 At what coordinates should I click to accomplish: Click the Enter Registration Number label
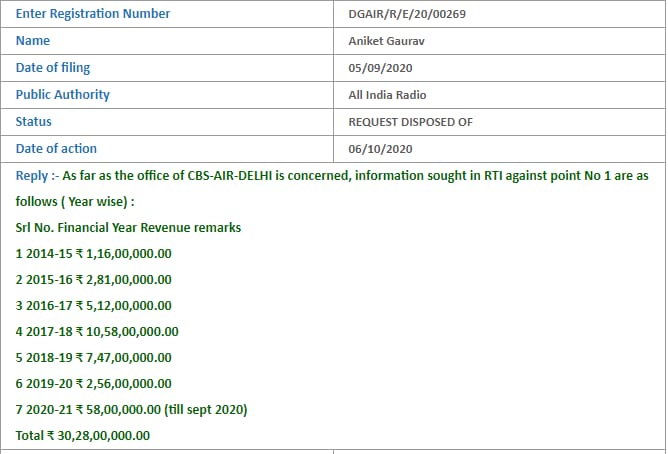pos(93,14)
